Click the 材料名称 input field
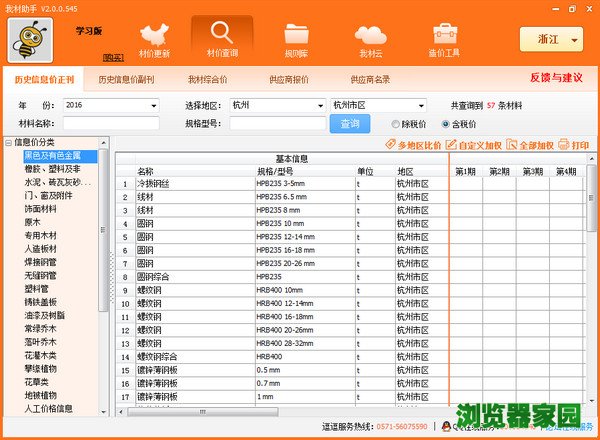Viewport: 600px width, 440px height. click(110, 124)
